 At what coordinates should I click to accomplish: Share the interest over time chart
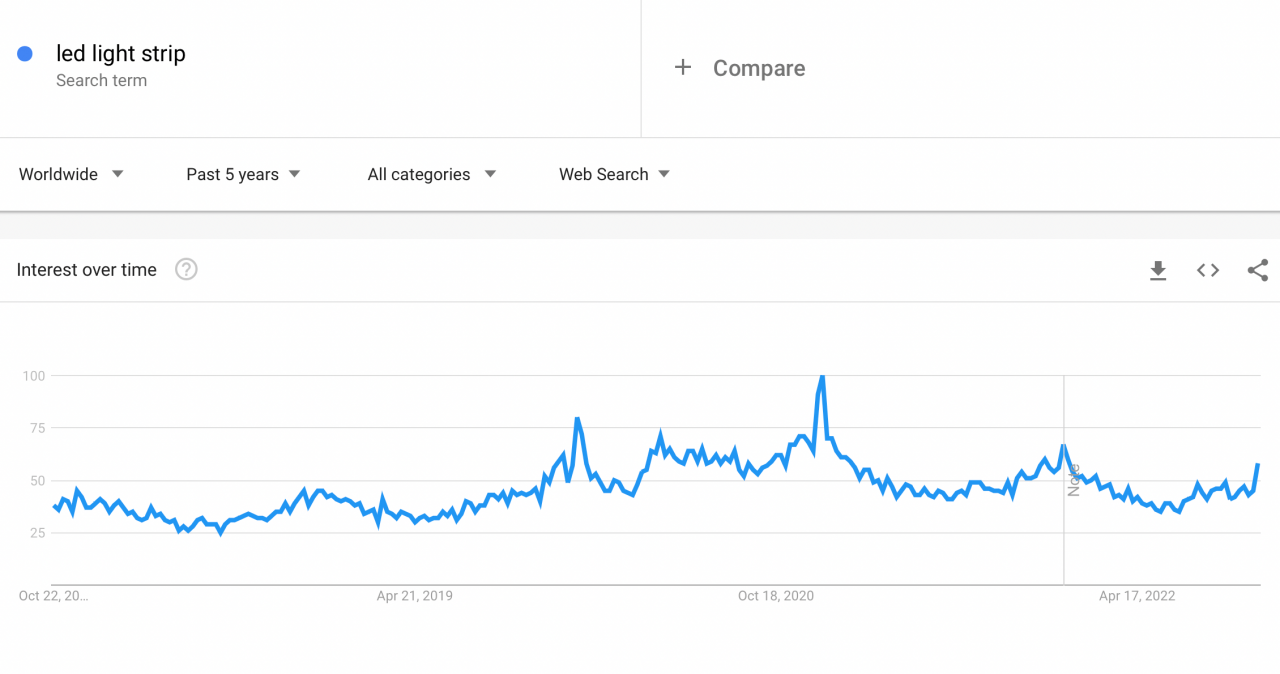(1257, 270)
